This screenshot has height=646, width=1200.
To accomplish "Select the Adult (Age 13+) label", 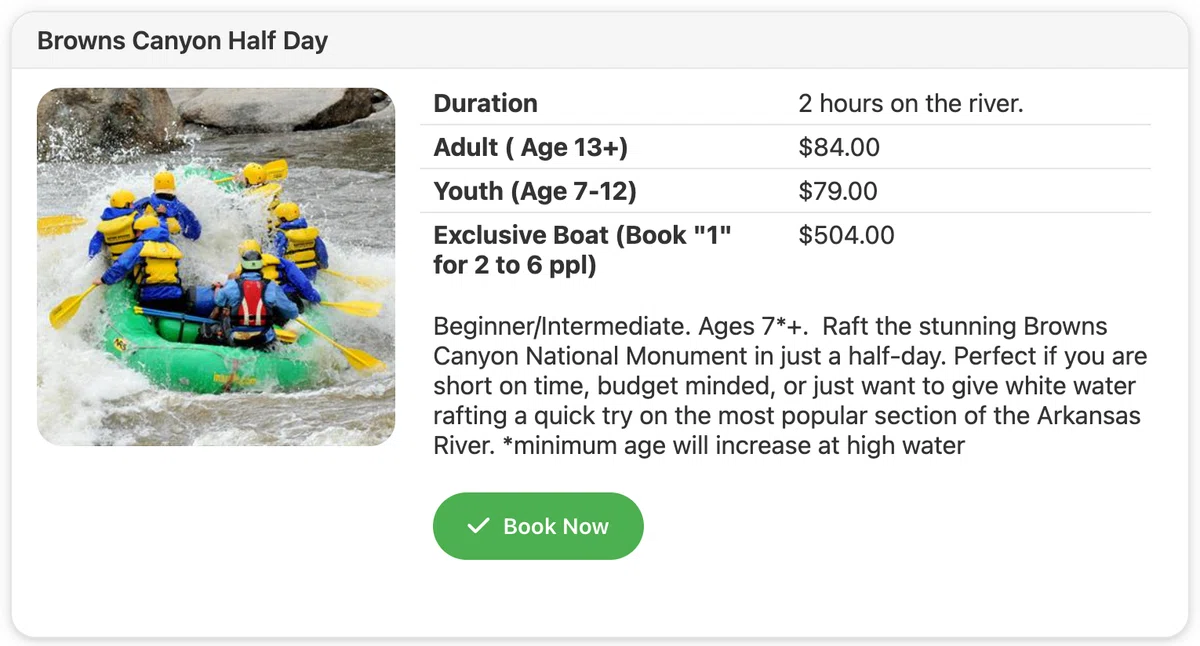I will tap(531, 147).
